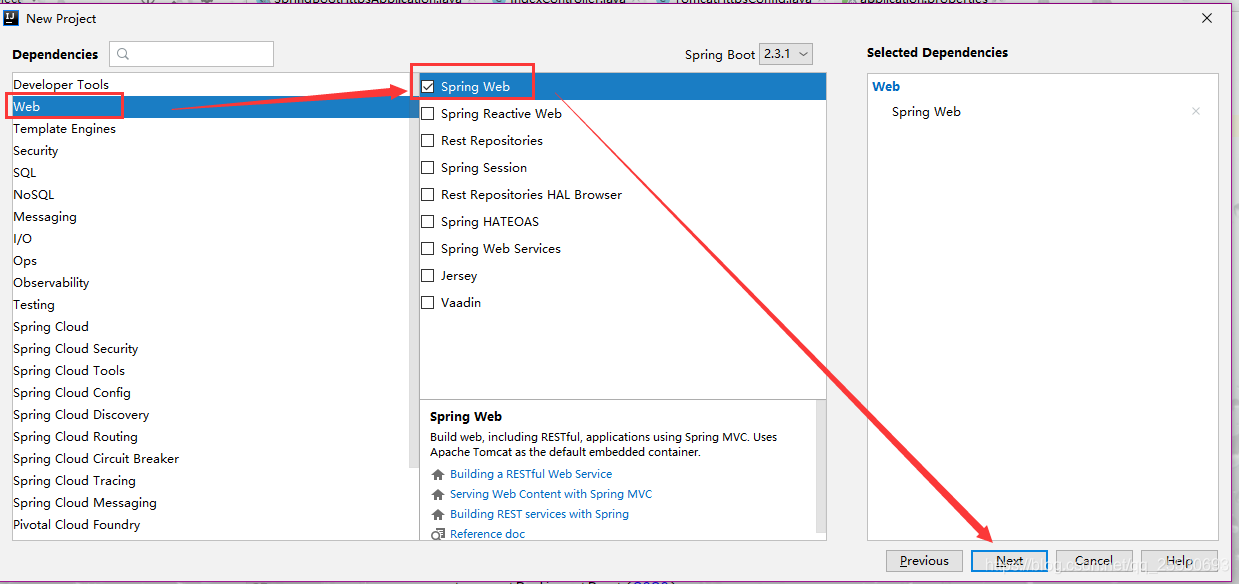
Task: Uncheck the Spring Web checkbox
Action: point(428,87)
